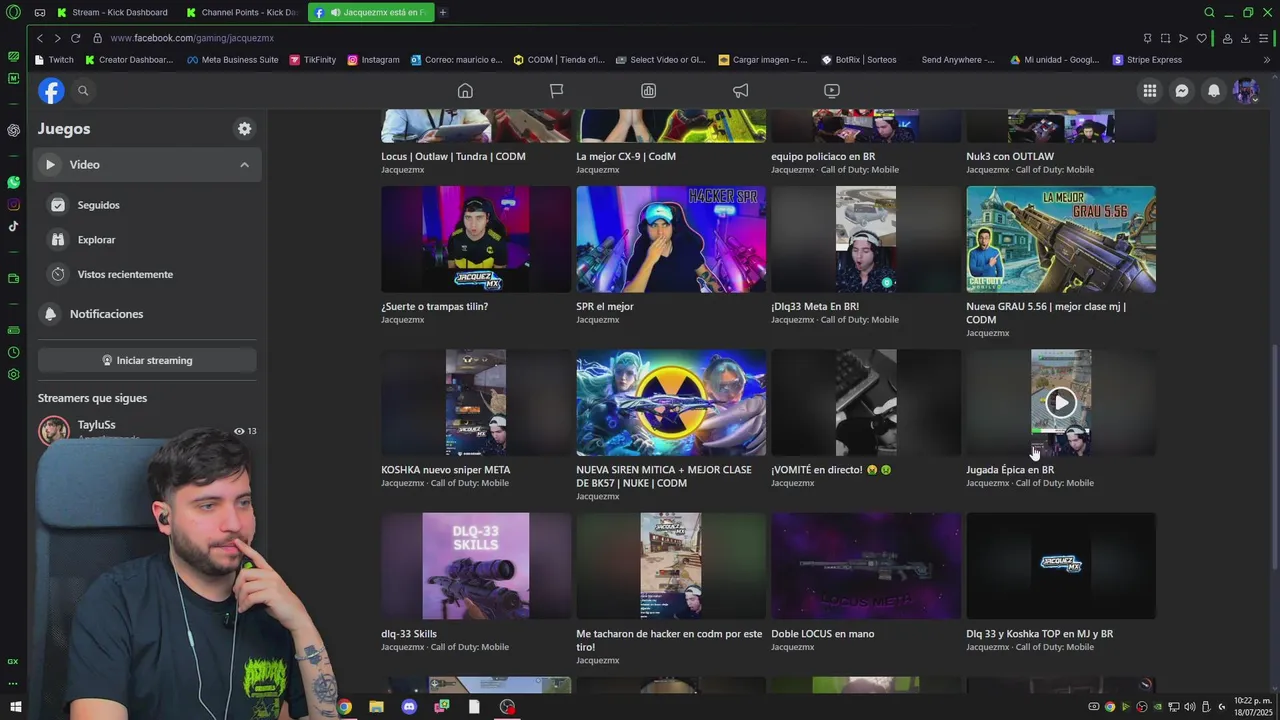
Task: Open the megaphone ads icon
Action: point(740,91)
